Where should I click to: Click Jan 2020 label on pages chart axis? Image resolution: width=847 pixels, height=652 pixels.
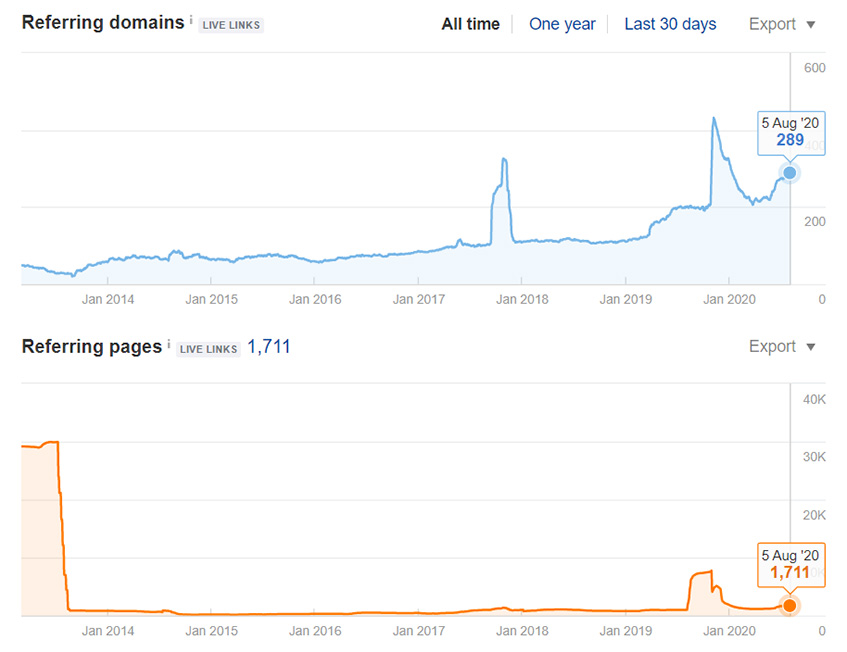(x=729, y=631)
